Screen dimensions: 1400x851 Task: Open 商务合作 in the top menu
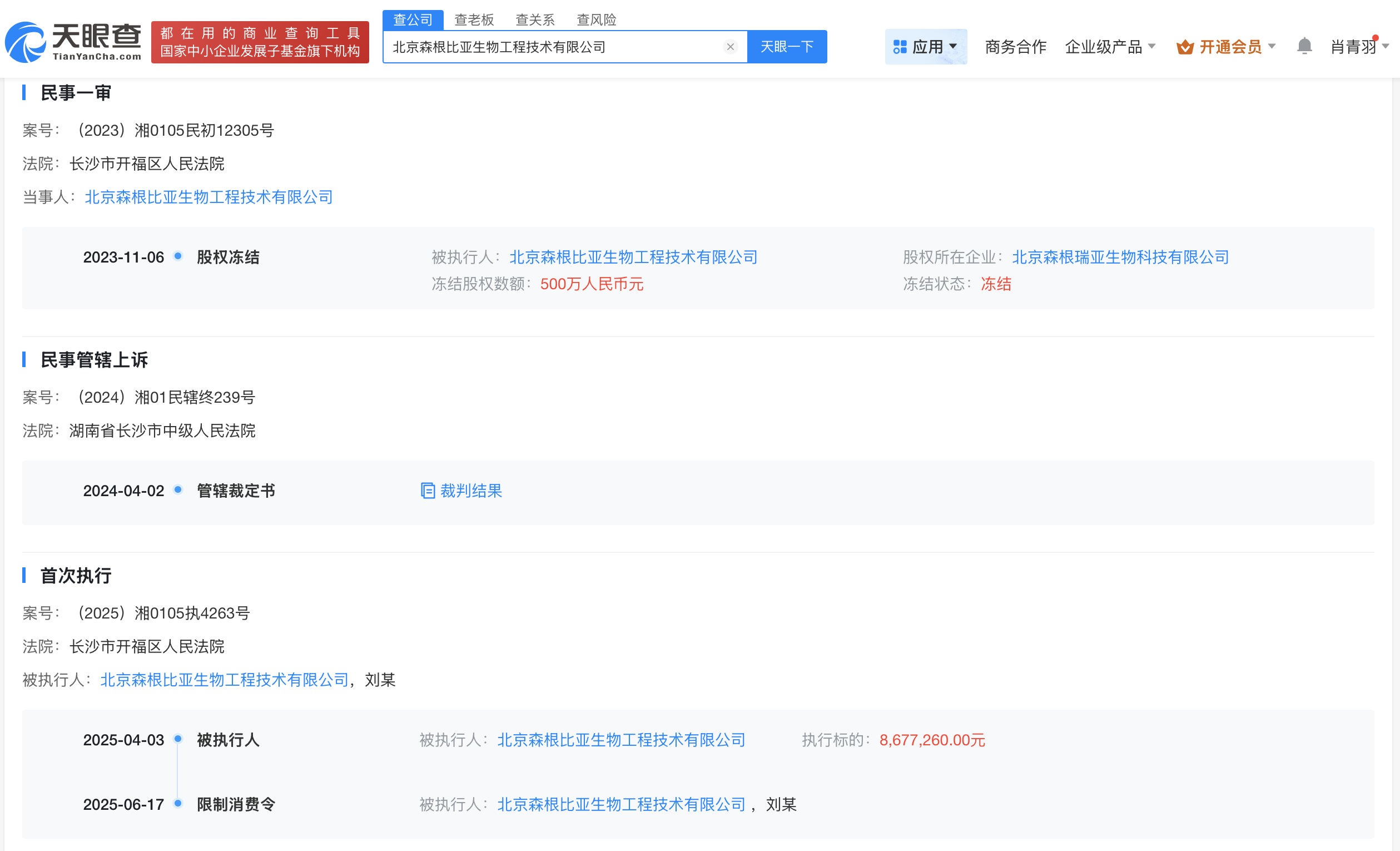click(1015, 47)
